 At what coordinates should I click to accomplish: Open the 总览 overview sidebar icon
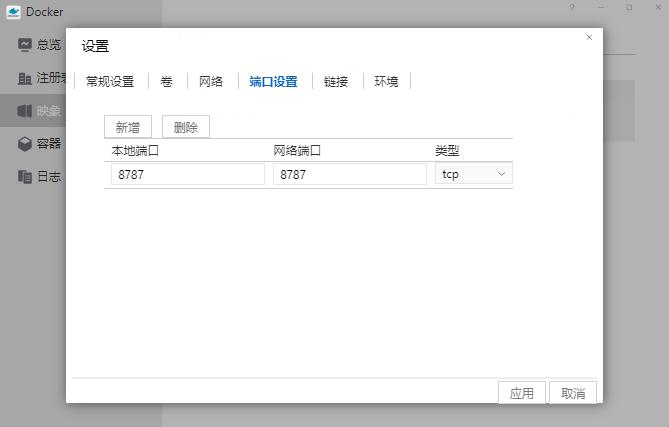(x=25, y=45)
